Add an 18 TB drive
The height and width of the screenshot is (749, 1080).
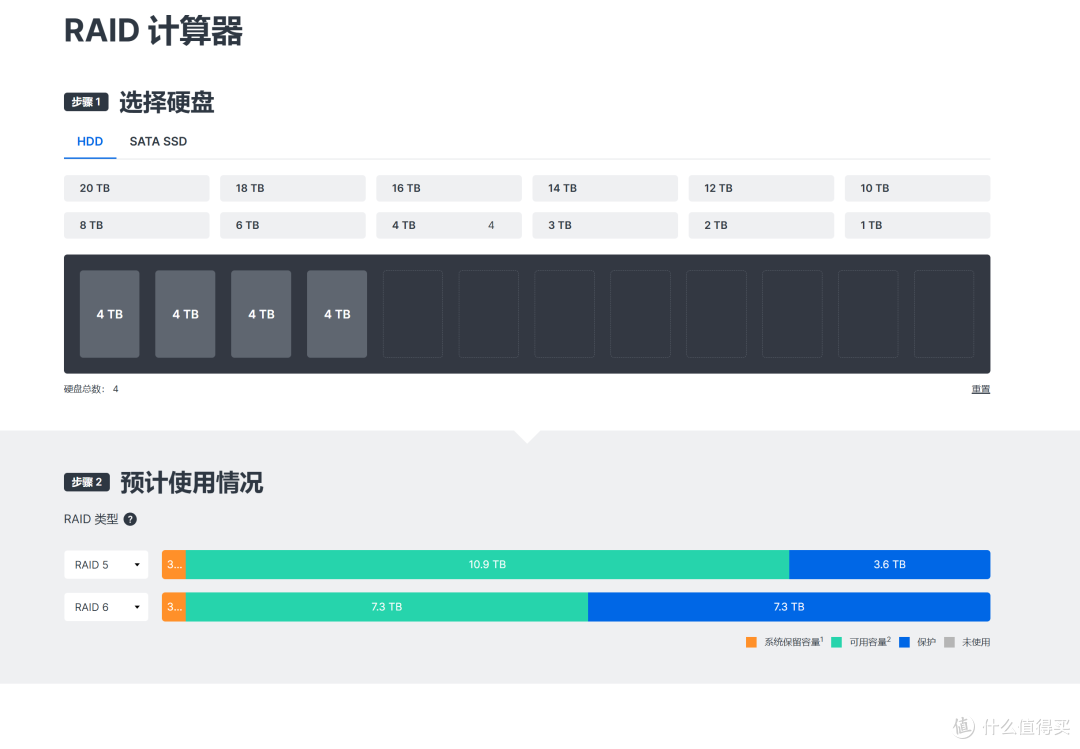coord(293,188)
